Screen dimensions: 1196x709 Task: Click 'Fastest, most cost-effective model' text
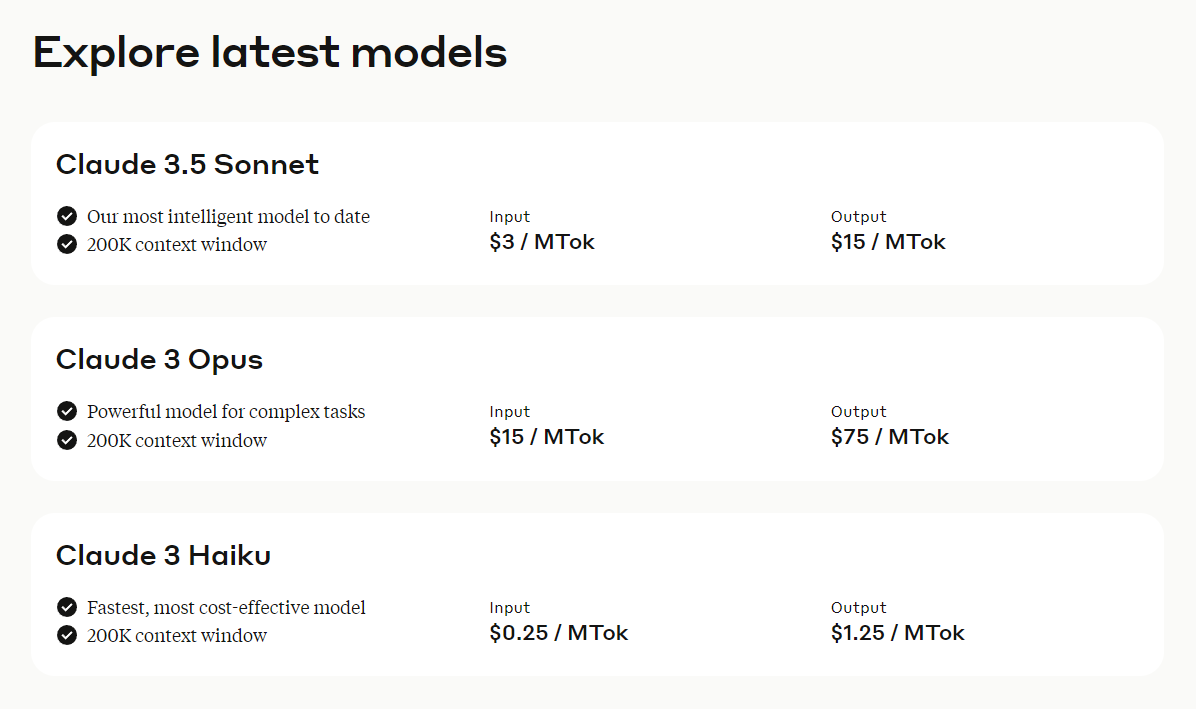[226, 607]
